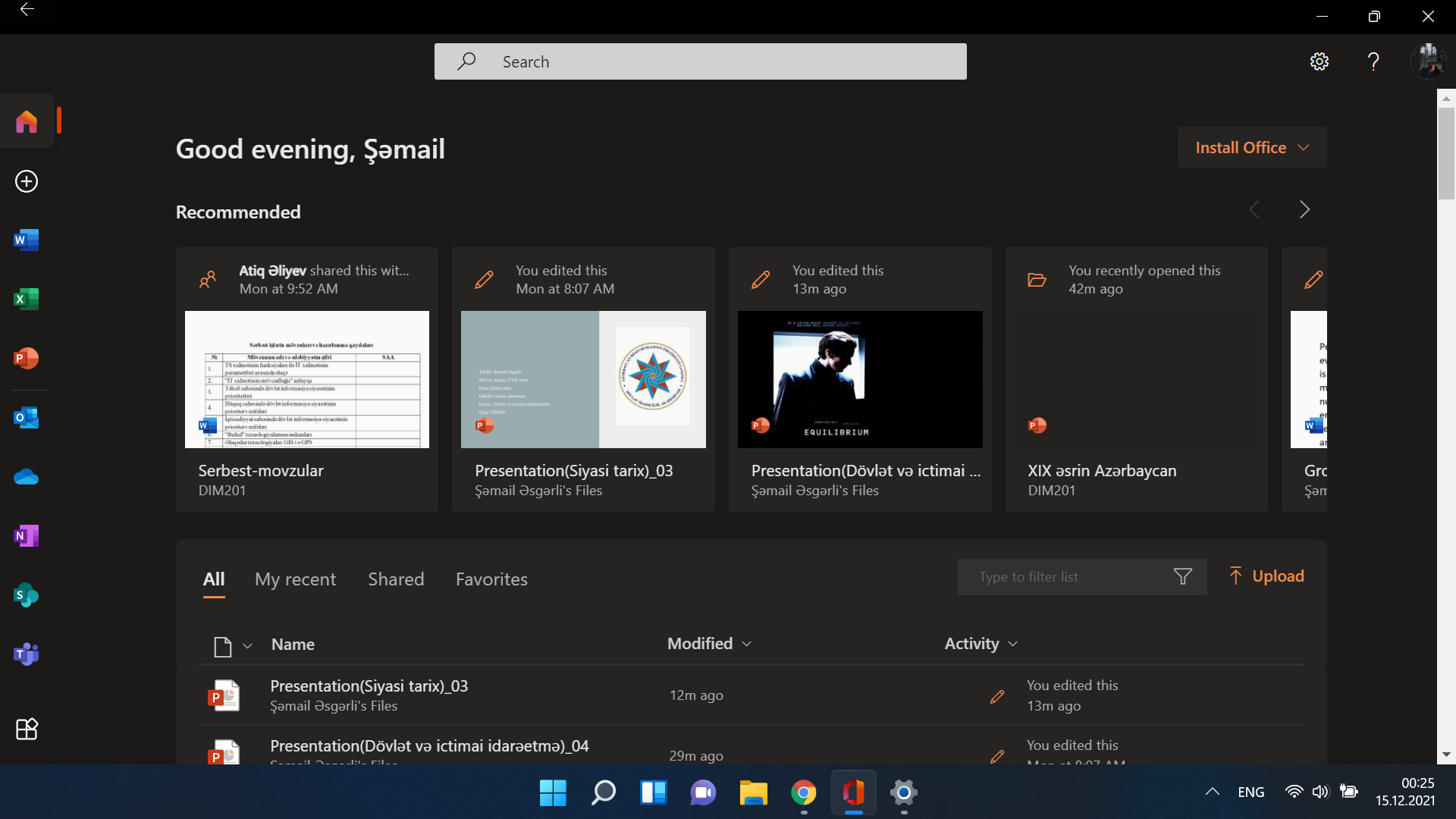
Task: Open file type filter chevron
Action: click(247, 646)
